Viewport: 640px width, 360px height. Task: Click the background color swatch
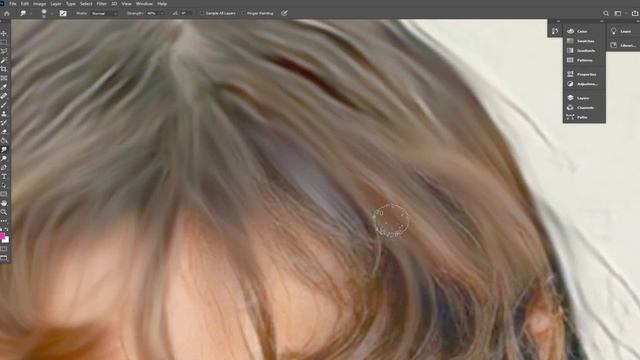click(x=6, y=240)
